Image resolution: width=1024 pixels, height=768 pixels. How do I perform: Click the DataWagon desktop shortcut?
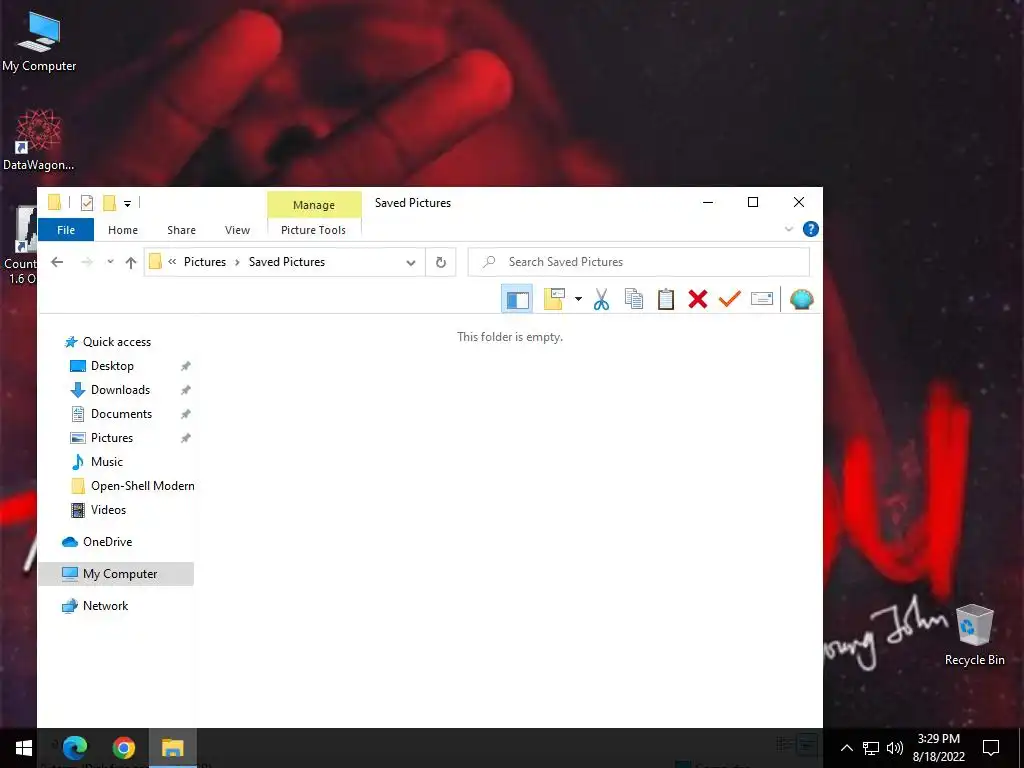tap(39, 140)
